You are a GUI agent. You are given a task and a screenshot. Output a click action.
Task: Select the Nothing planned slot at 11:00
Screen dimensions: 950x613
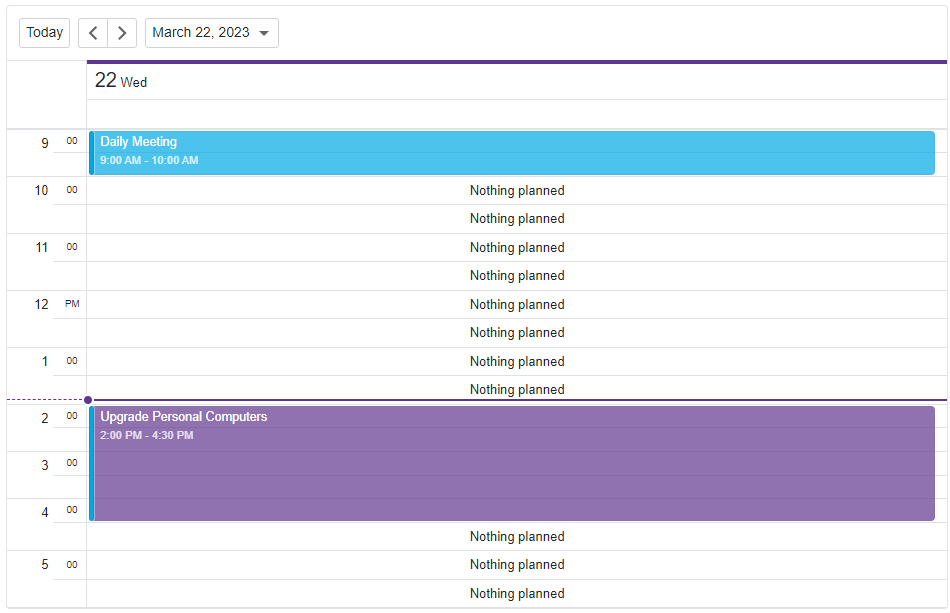coord(517,247)
